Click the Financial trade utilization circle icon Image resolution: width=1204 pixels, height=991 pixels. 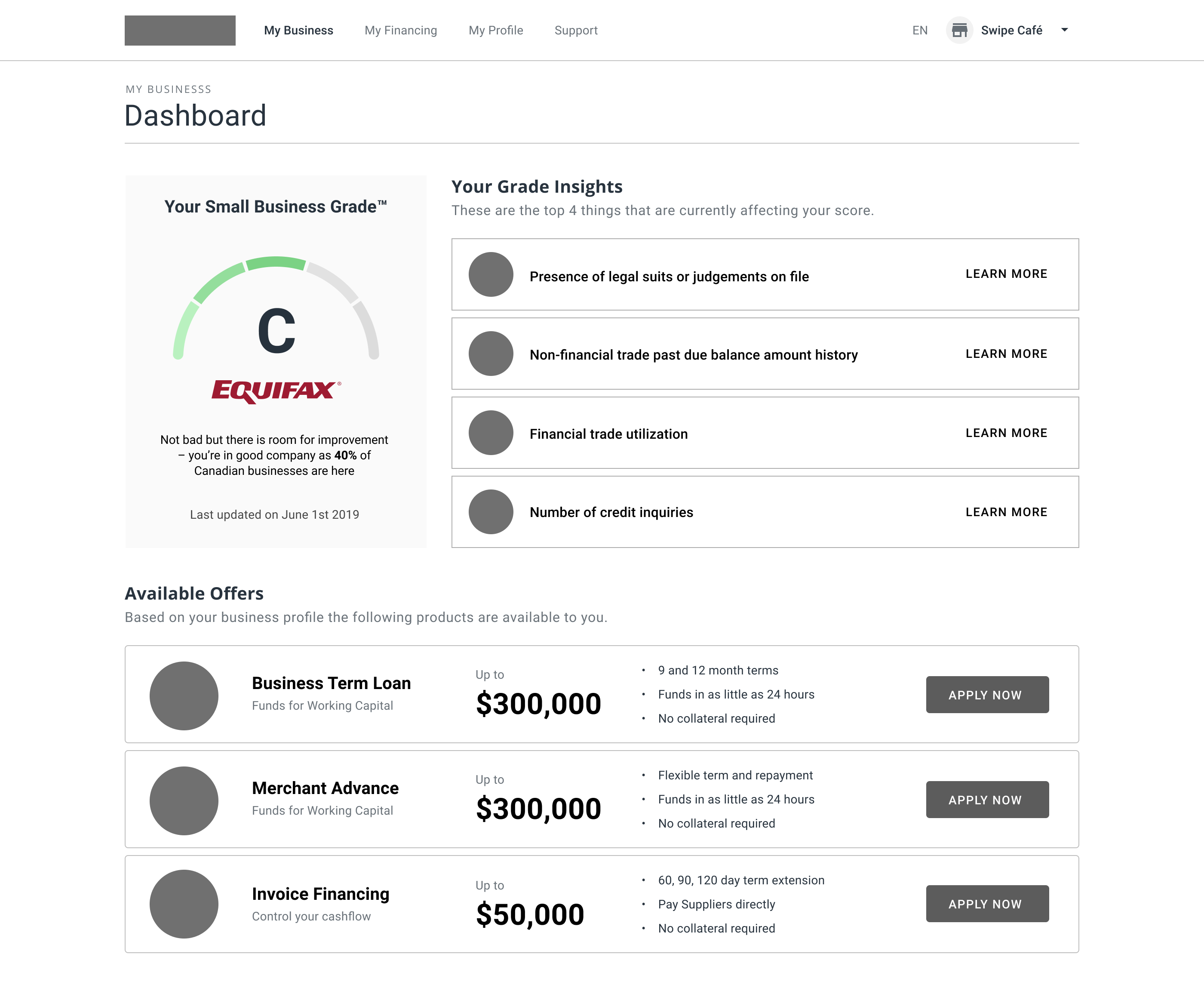(x=491, y=433)
